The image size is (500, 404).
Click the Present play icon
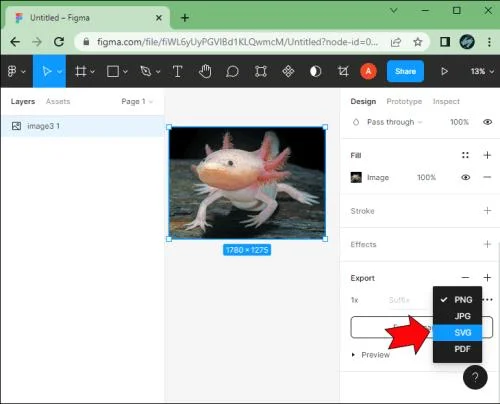444,71
